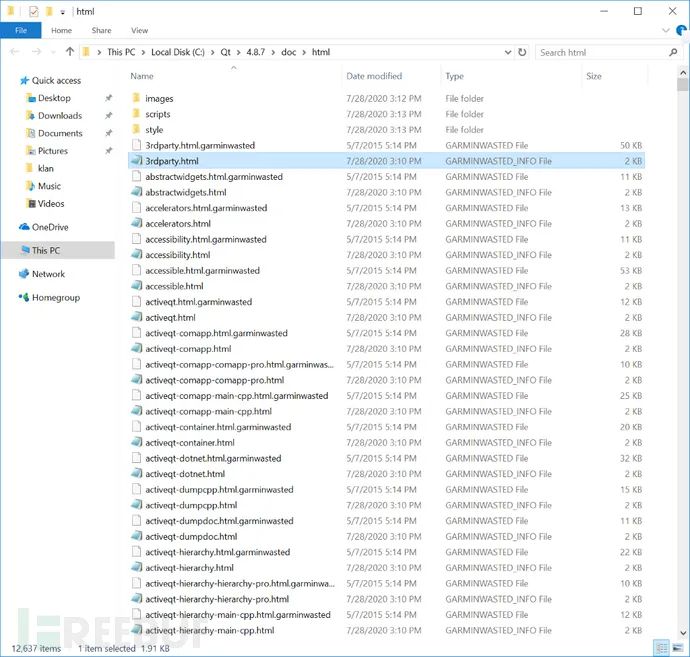Click the search magnifier icon

tap(673, 52)
